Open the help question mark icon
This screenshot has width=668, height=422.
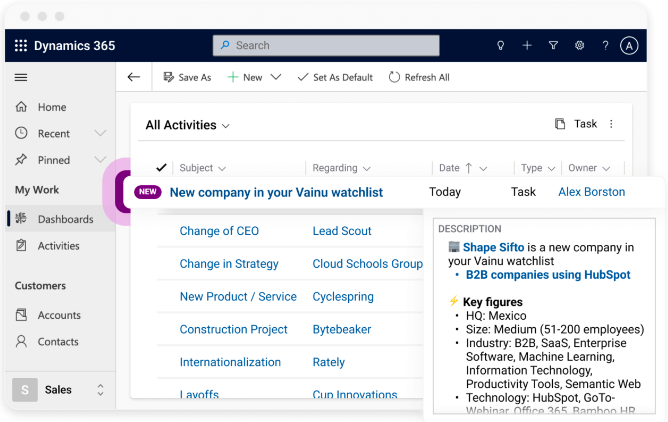point(605,45)
